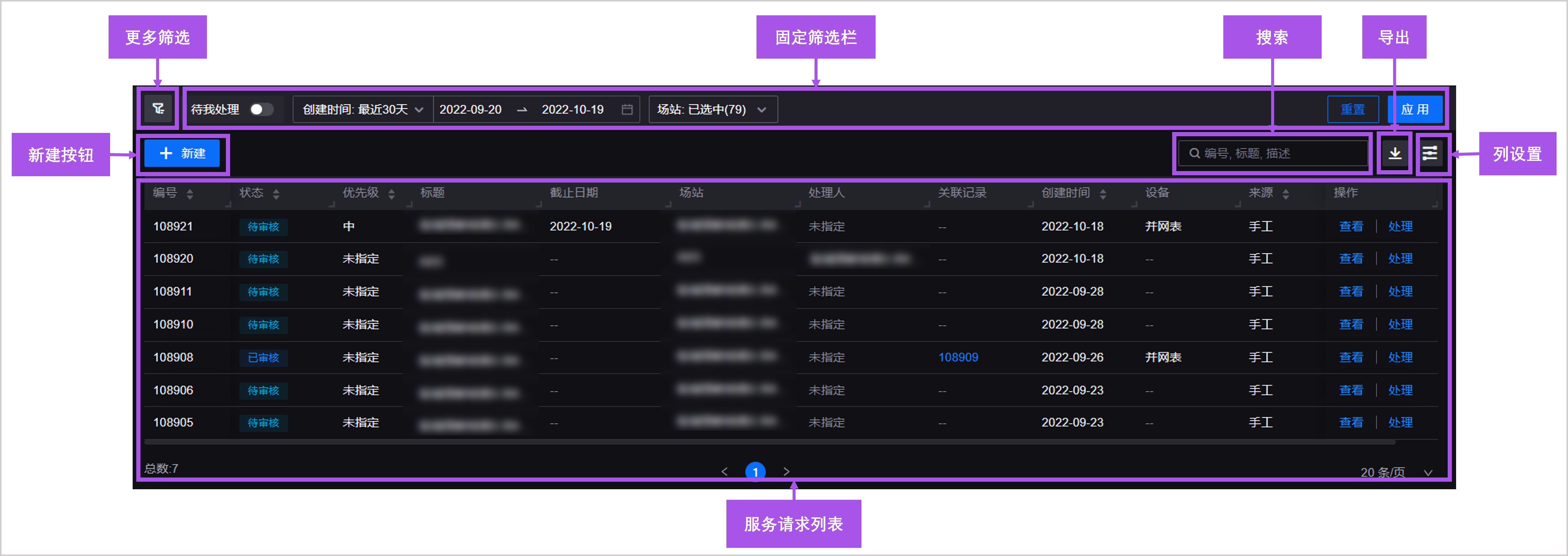This screenshot has height=556, width=1568.
Task: Open the column settings icon
Action: point(1430,153)
